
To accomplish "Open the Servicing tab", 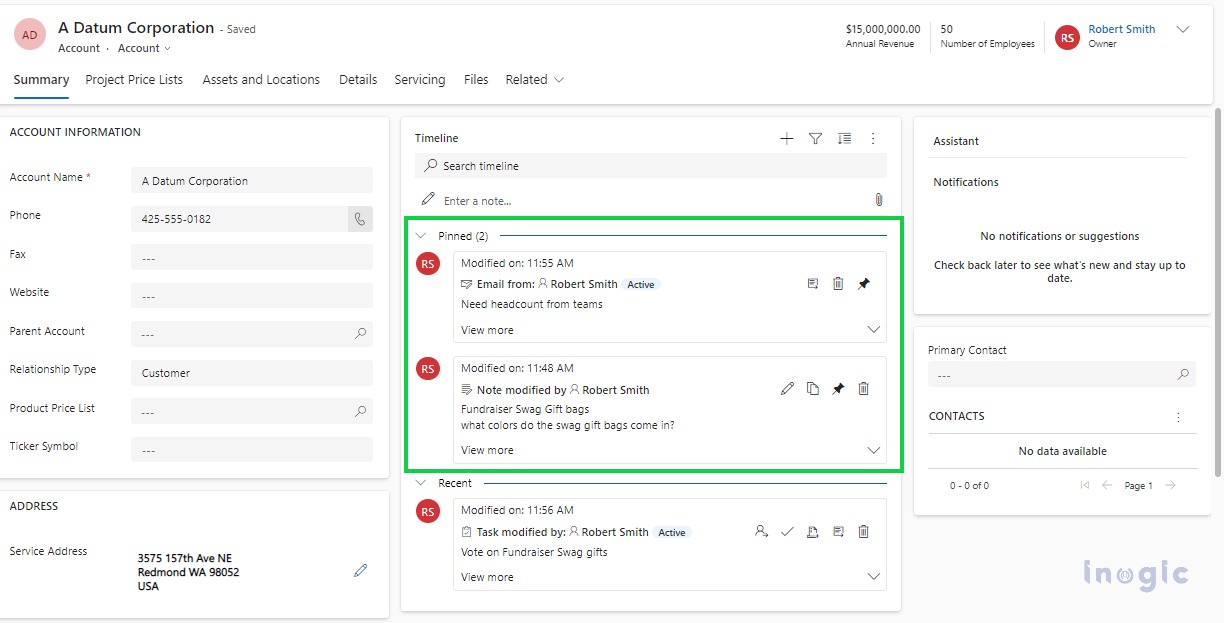I will pos(420,80).
